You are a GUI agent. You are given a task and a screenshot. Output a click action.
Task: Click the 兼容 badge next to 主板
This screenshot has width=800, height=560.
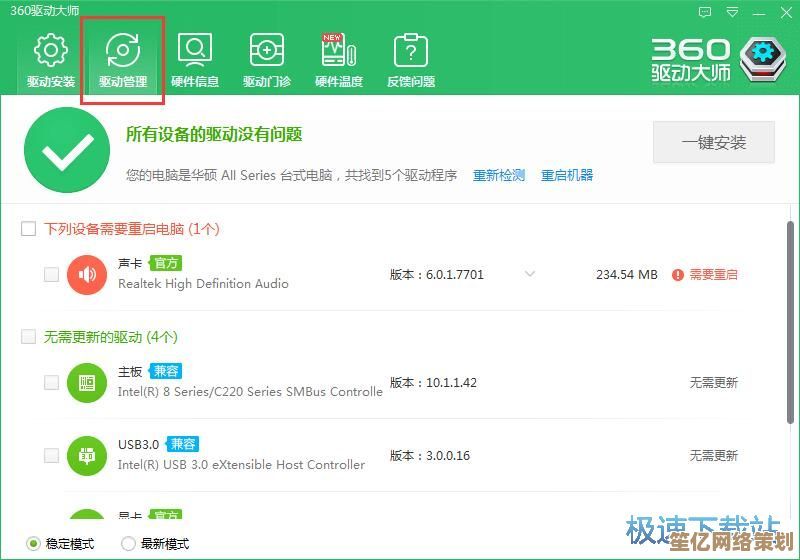tap(165, 371)
